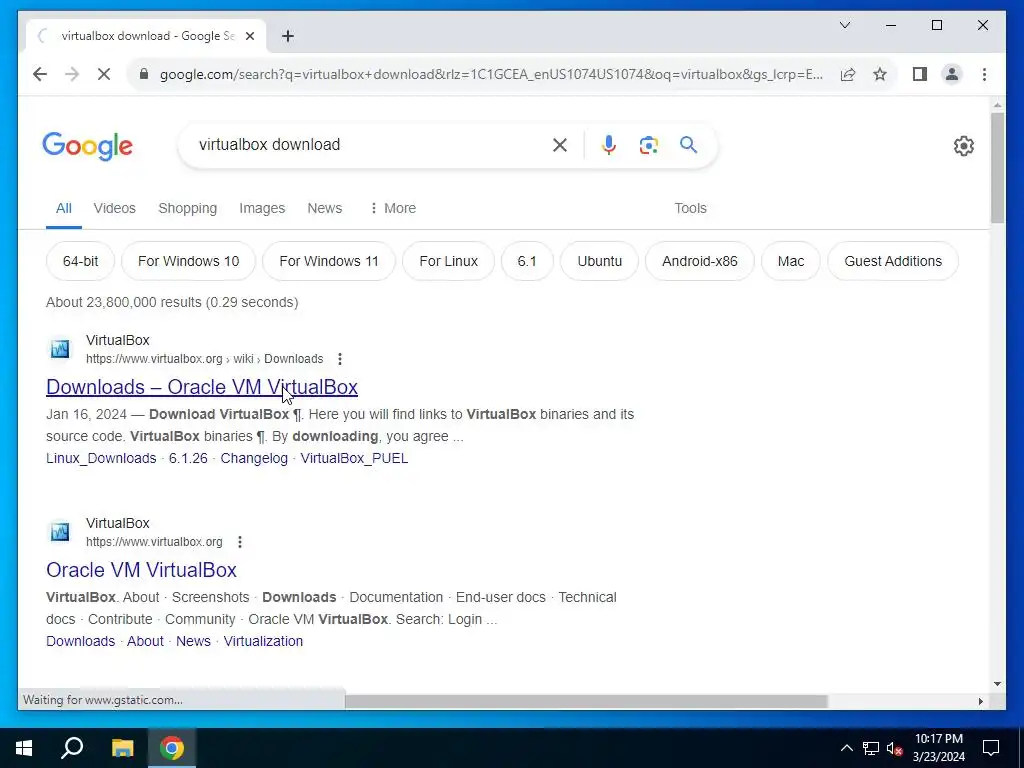Open the News sitelink under Oracle VM VirtualBox
Screen dimensions: 1024x768
click(x=193, y=641)
